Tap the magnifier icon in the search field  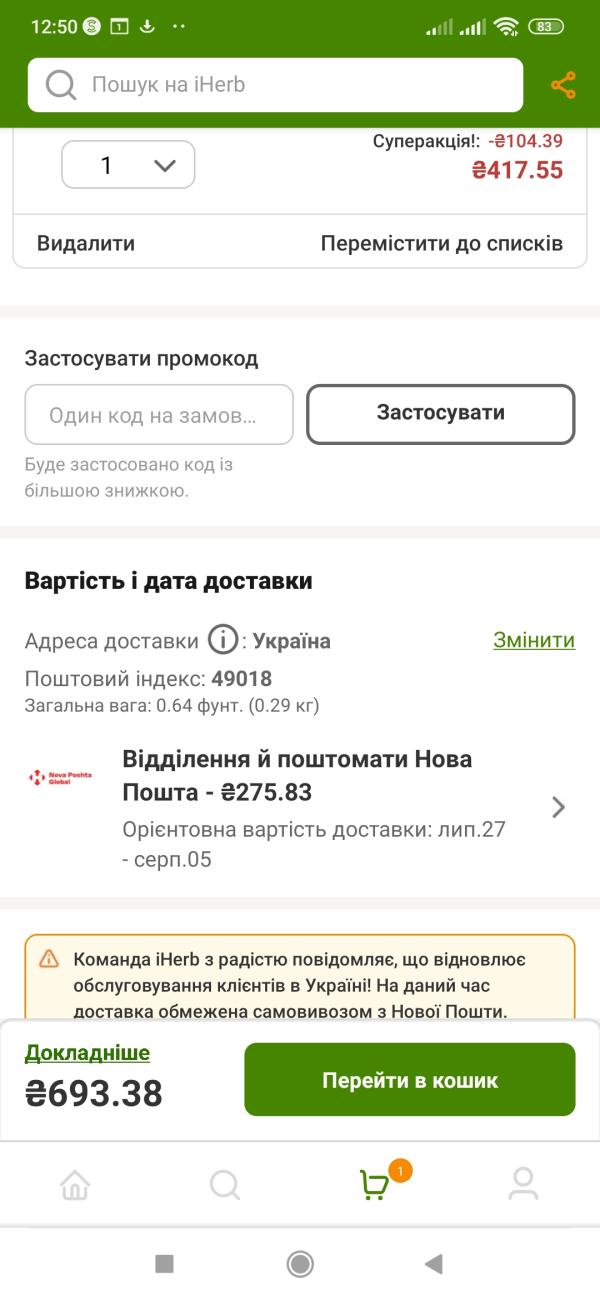(x=61, y=85)
